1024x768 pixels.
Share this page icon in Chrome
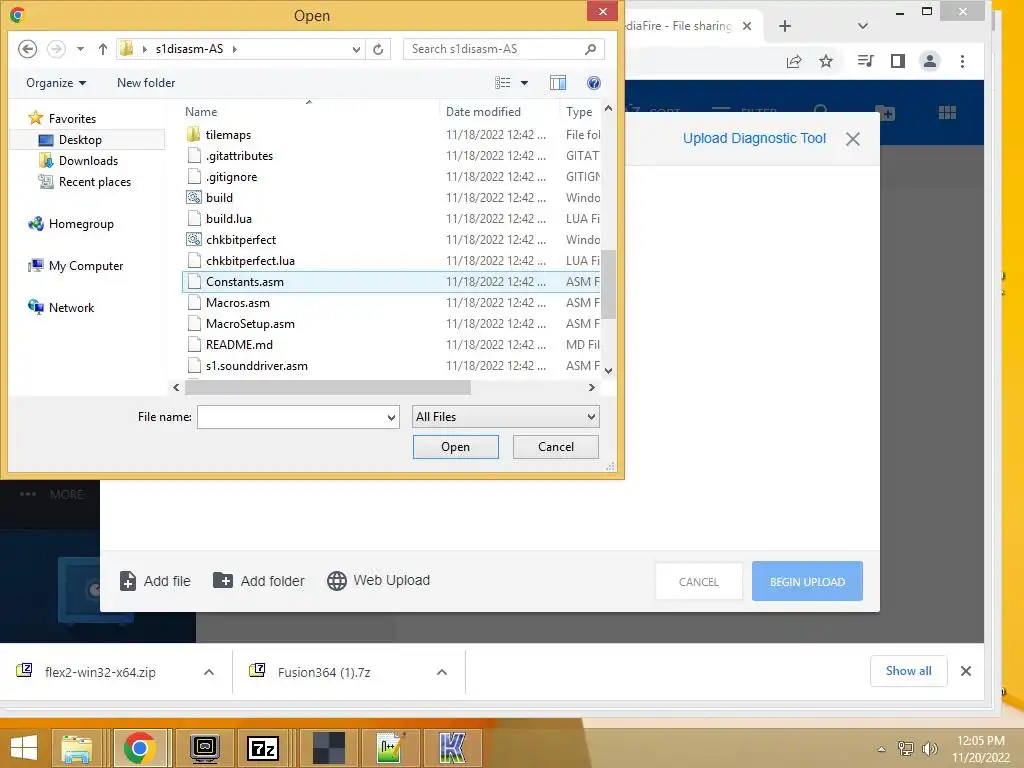coord(794,61)
